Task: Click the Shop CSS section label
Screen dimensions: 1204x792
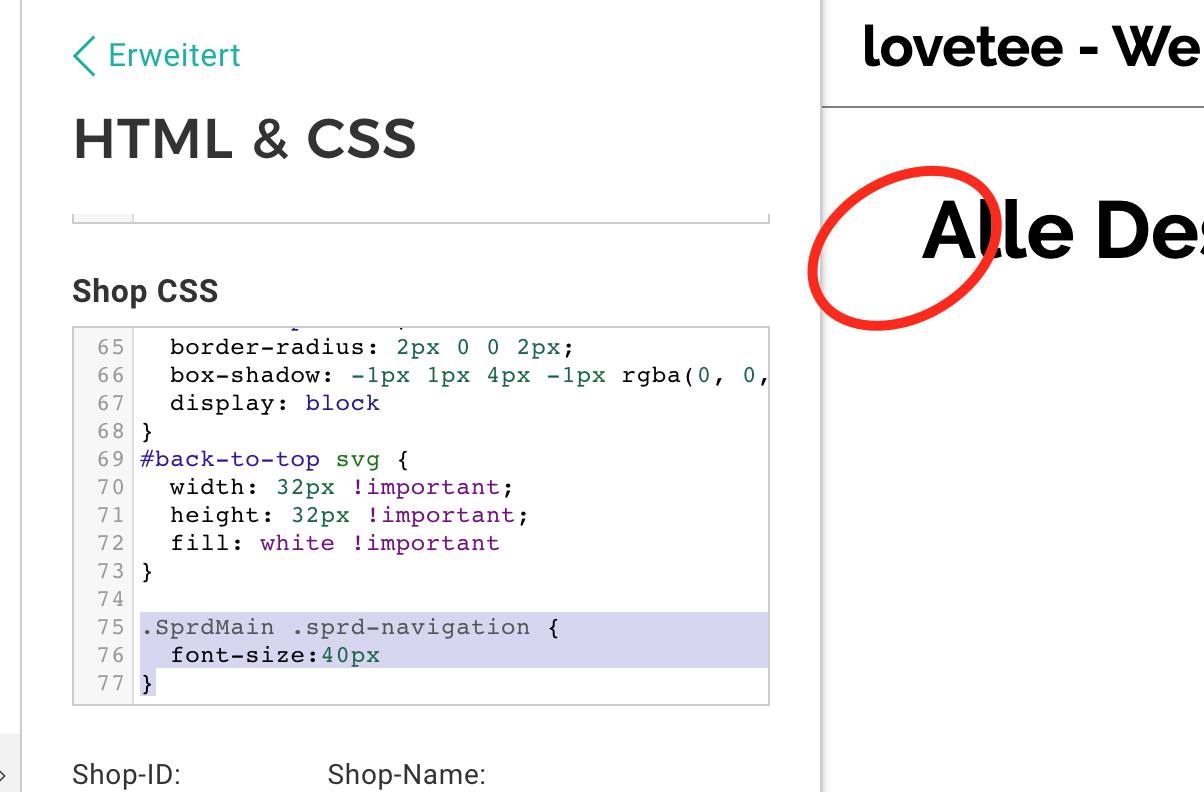Action: point(145,291)
